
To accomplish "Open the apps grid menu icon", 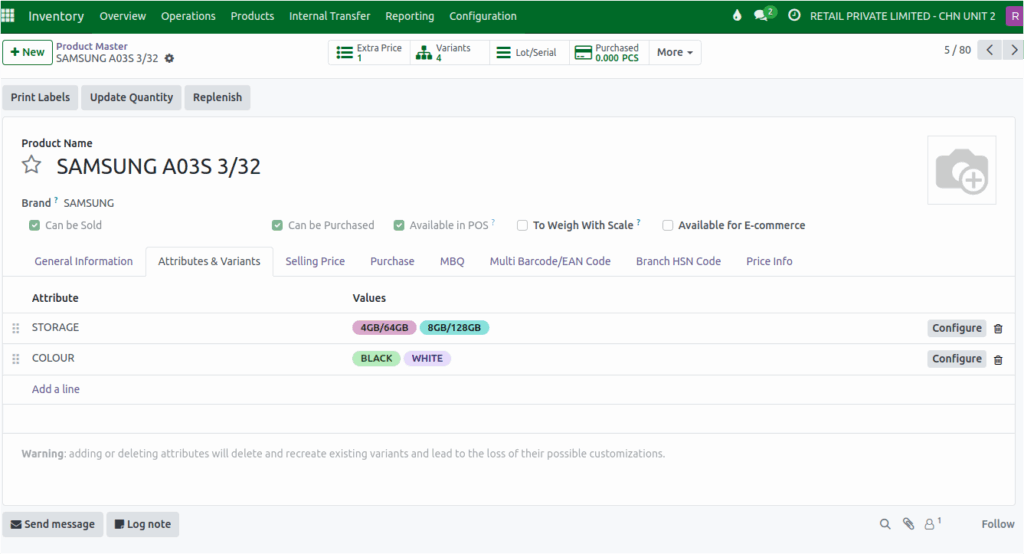I will (8, 15).
